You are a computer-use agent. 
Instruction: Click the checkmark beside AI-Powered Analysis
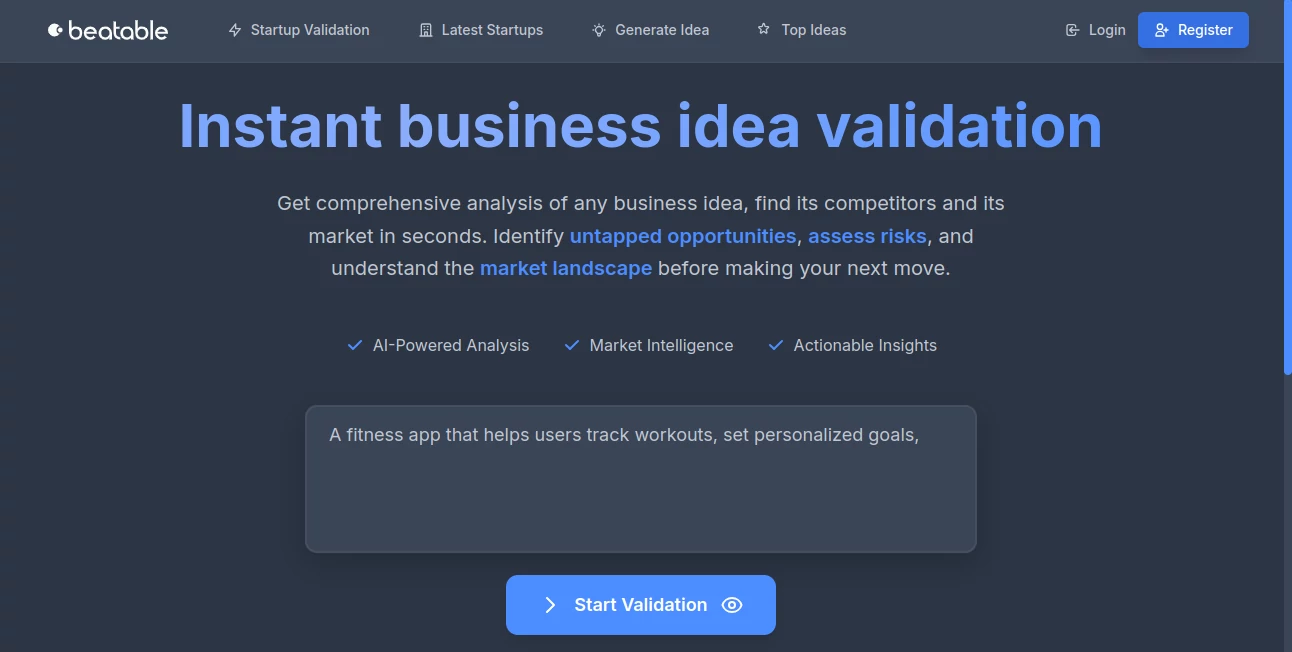coord(354,344)
